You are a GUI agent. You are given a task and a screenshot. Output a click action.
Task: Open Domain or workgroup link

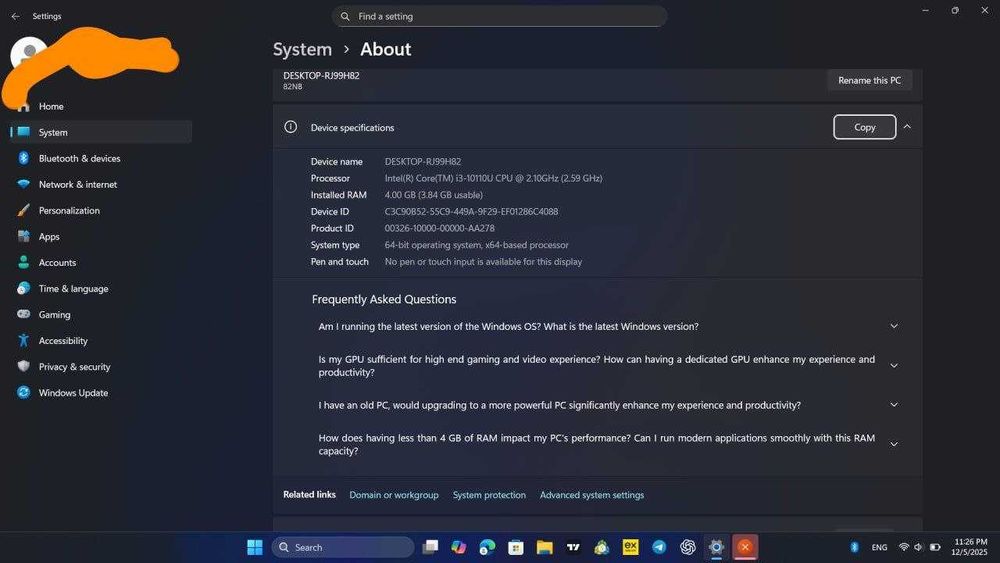pyautogui.click(x=393, y=495)
